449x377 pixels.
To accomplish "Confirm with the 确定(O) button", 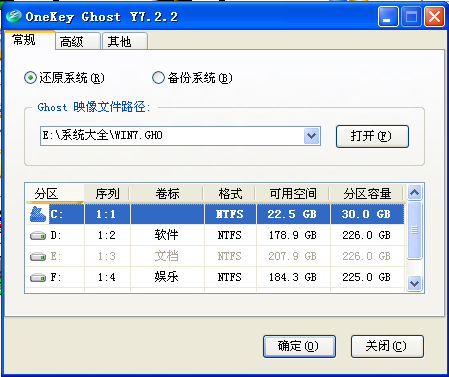I will click(299, 346).
